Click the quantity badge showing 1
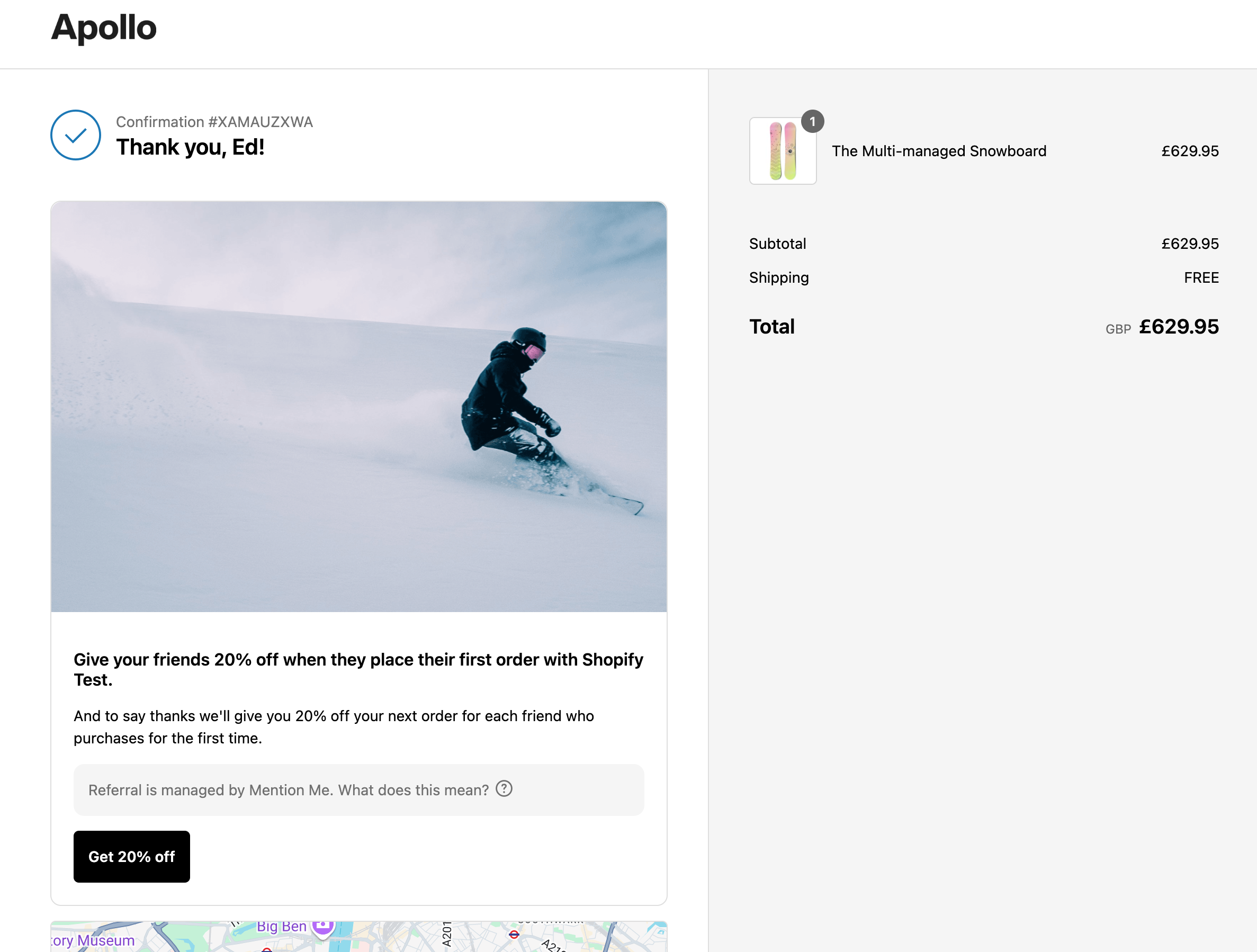The height and width of the screenshot is (952, 1257). click(x=812, y=121)
